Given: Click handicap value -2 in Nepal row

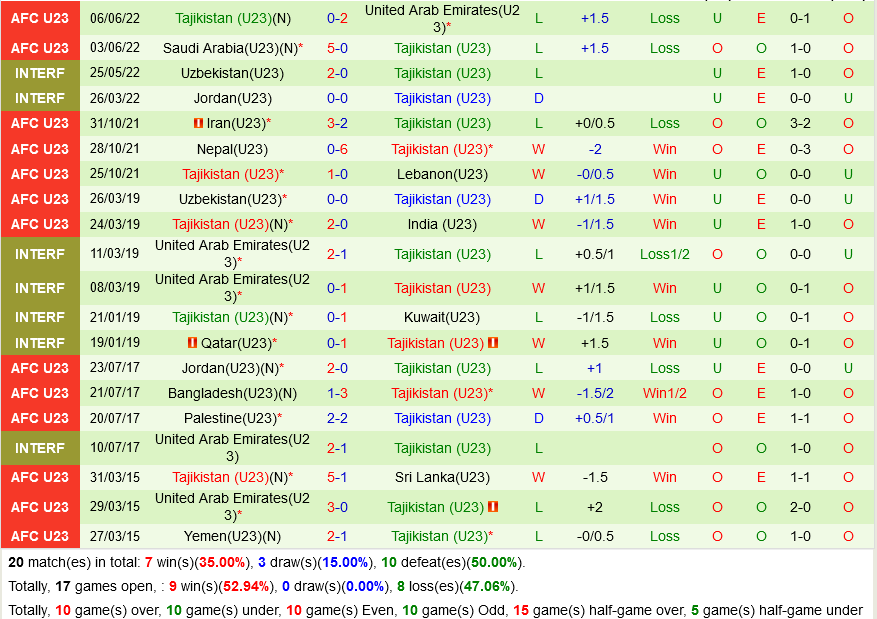Looking at the screenshot, I should coord(595,149).
